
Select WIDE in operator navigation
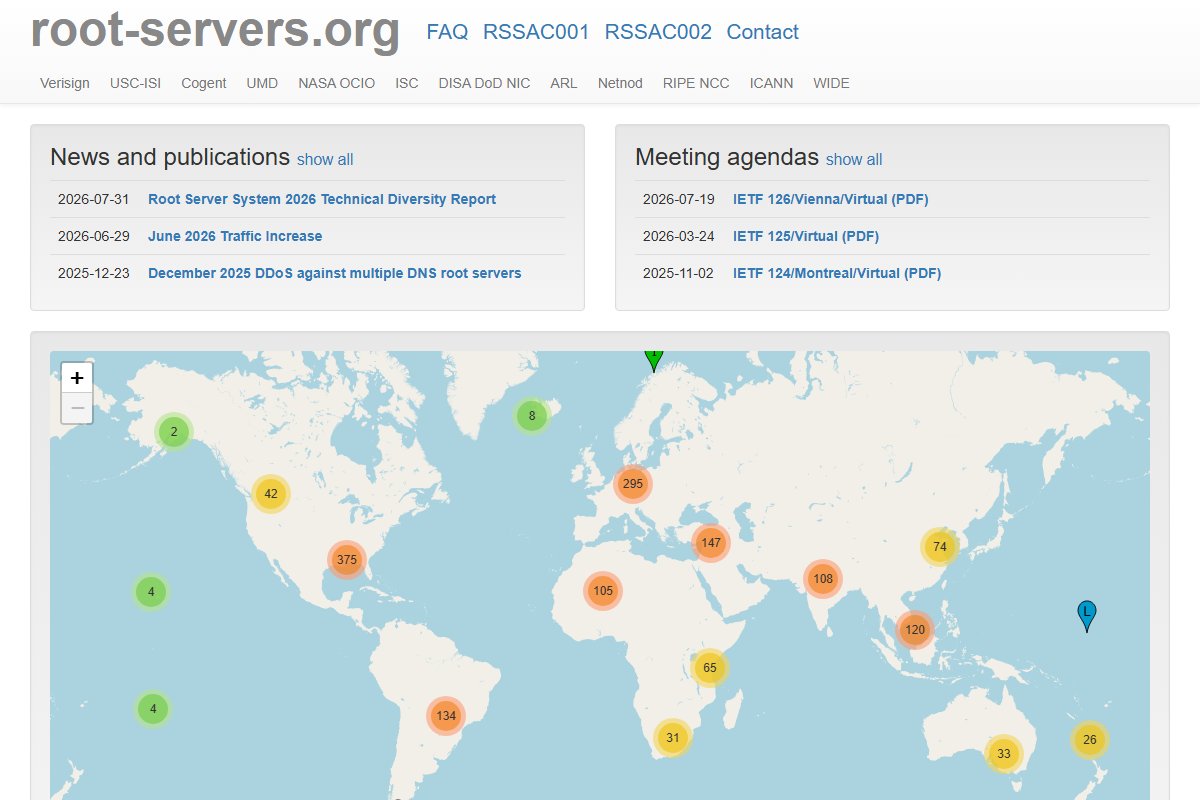click(831, 83)
